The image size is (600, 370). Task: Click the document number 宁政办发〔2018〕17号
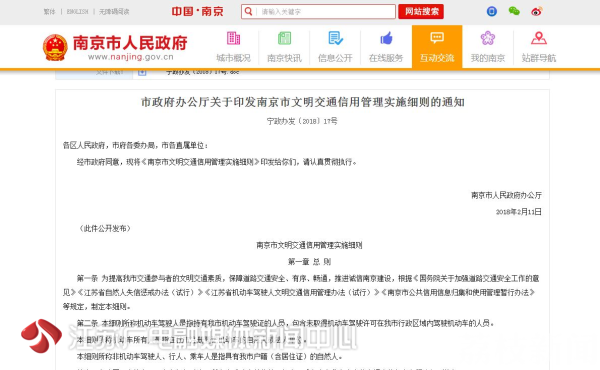[x=302, y=121]
